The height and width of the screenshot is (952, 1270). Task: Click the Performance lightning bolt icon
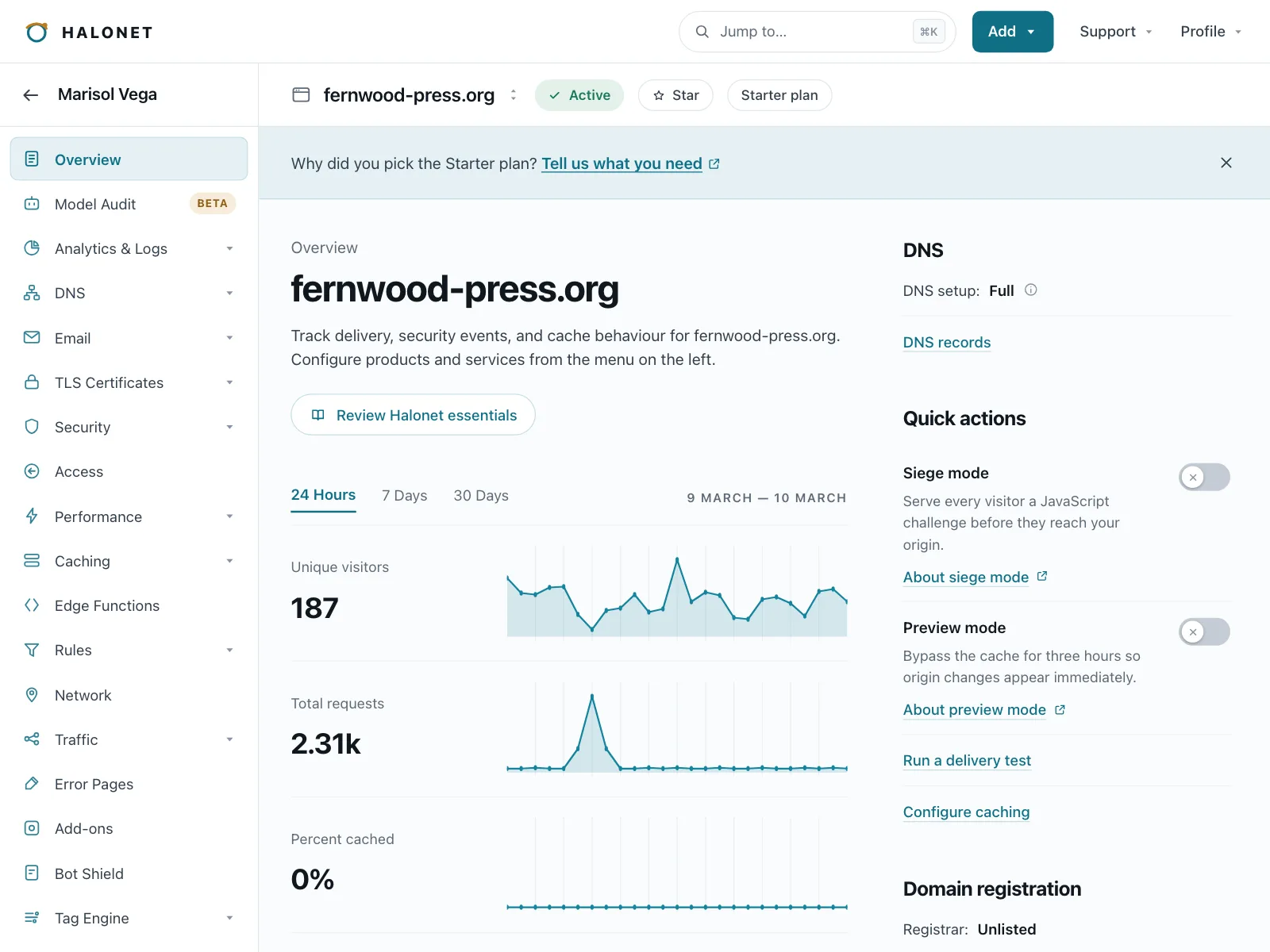[32, 516]
